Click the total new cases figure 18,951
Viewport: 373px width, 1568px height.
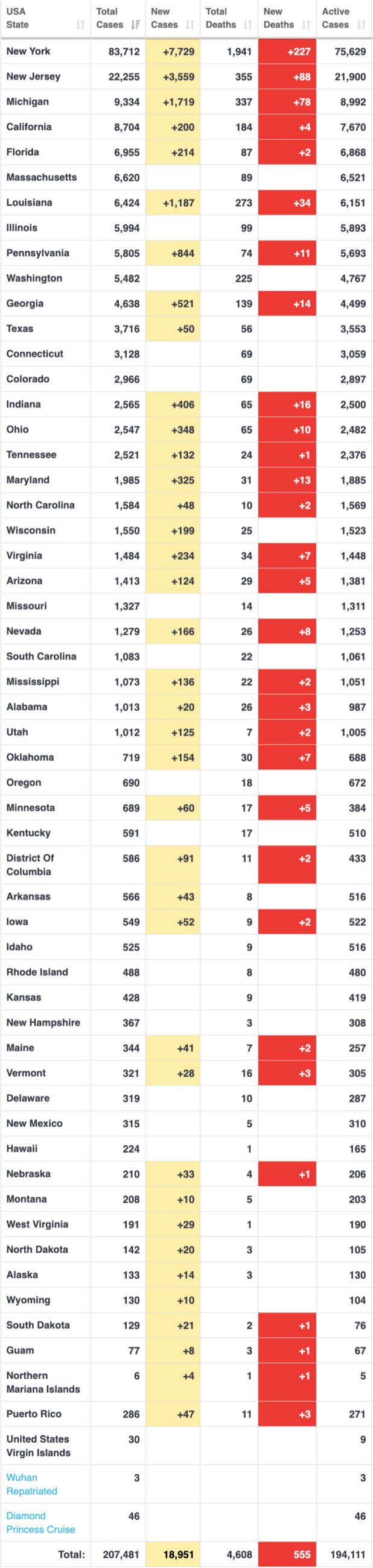click(179, 1554)
